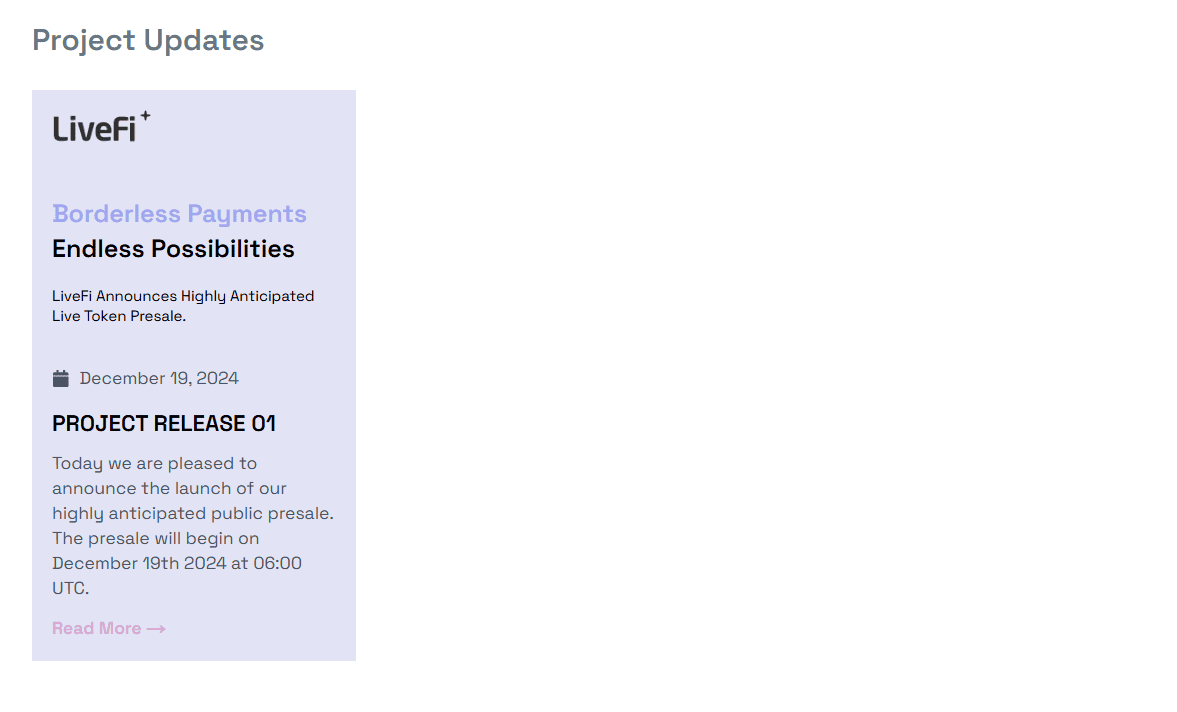Viewport: 1177px width, 712px height.
Task: Open the Read More link
Action: pyautogui.click(x=97, y=629)
